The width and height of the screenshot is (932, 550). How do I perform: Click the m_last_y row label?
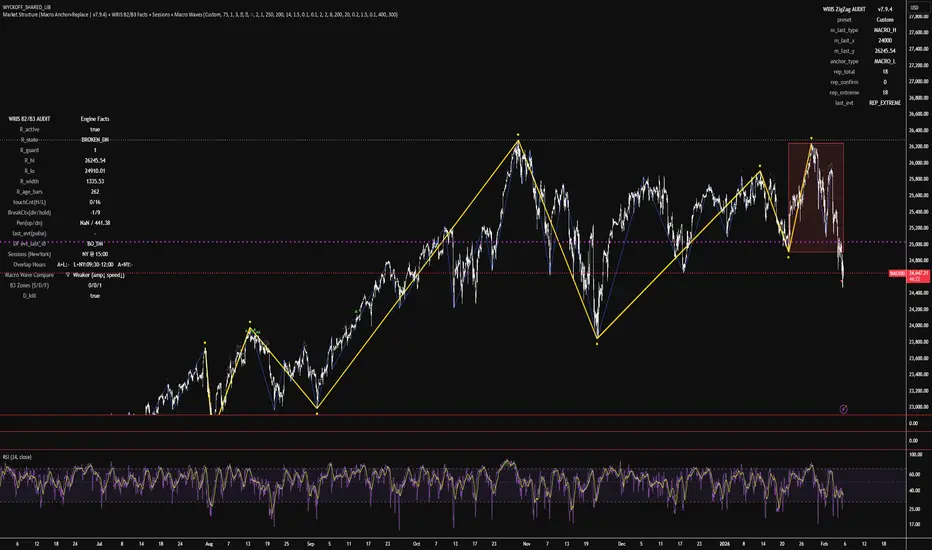point(844,51)
